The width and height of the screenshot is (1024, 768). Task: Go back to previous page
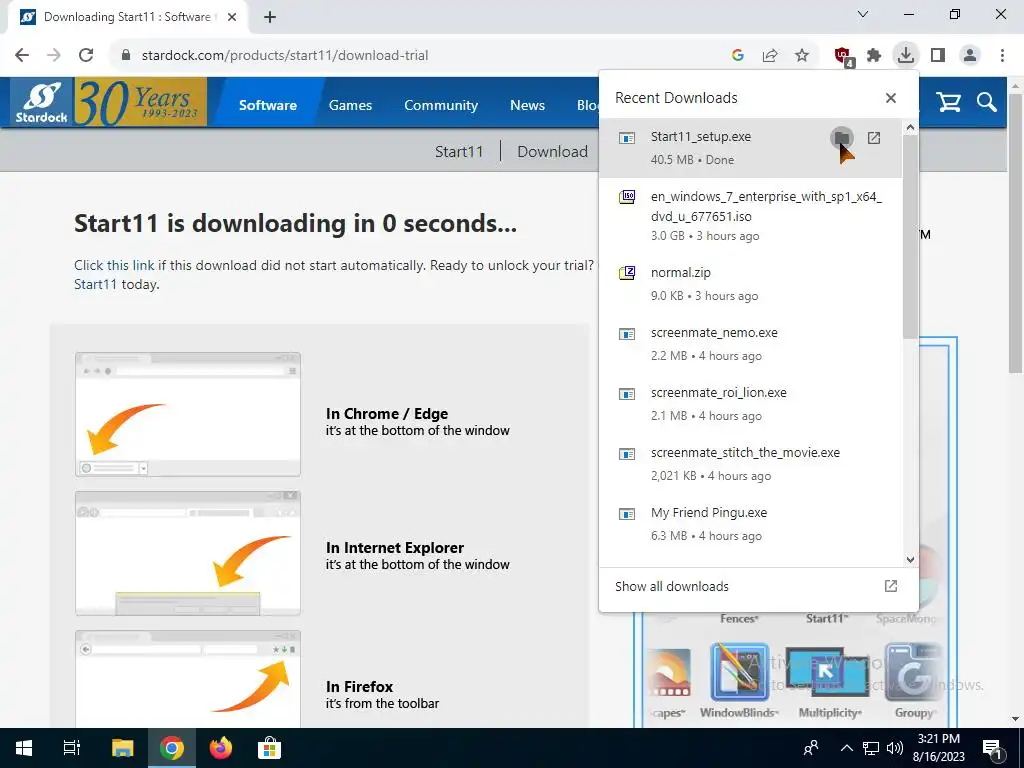click(x=22, y=55)
